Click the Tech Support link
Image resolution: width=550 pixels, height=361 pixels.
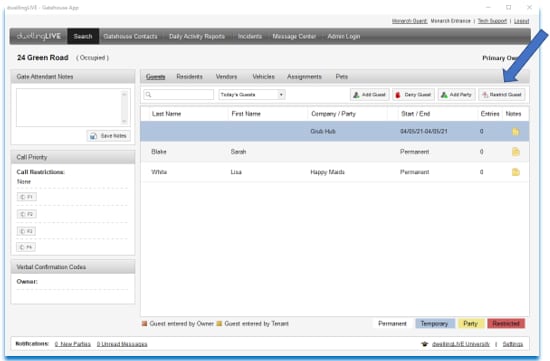click(492, 21)
